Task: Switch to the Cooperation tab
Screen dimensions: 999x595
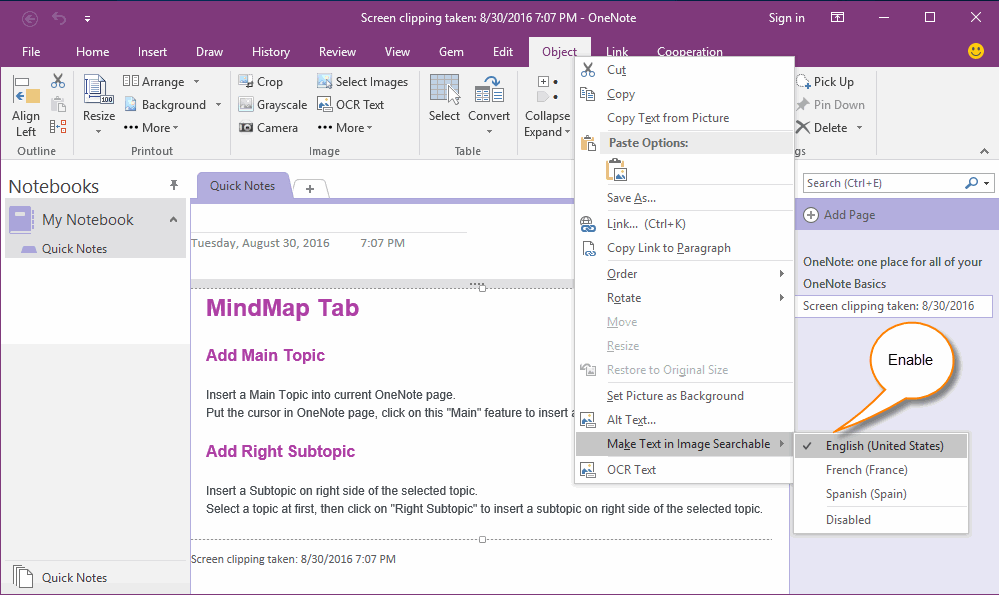Action: (689, 52)
